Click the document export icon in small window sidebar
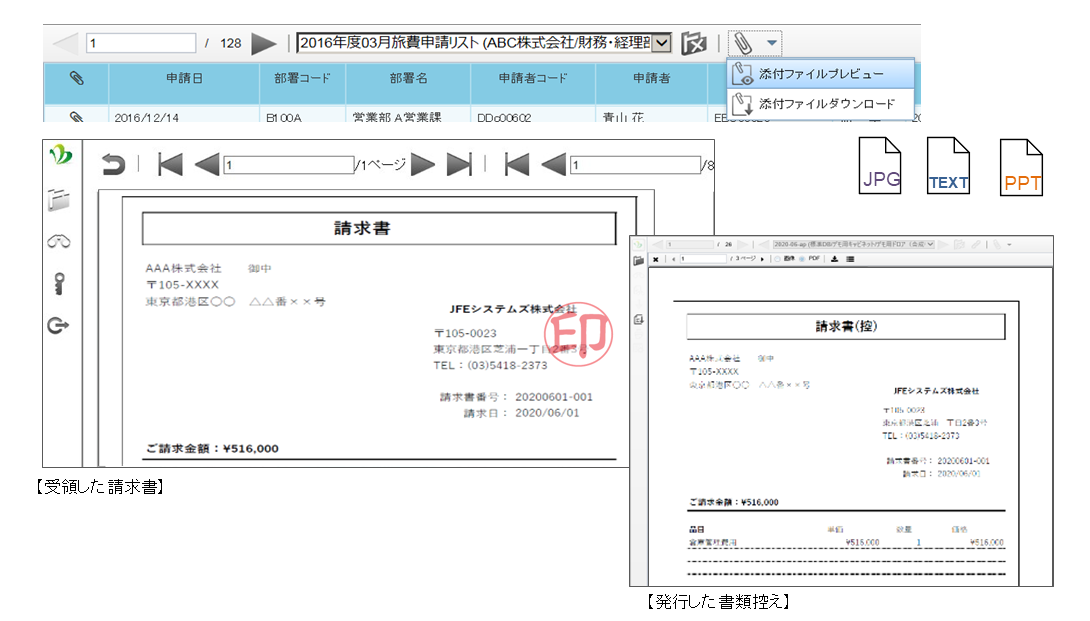The height and width of the screenshot is (621, 1090). point(639,319)
